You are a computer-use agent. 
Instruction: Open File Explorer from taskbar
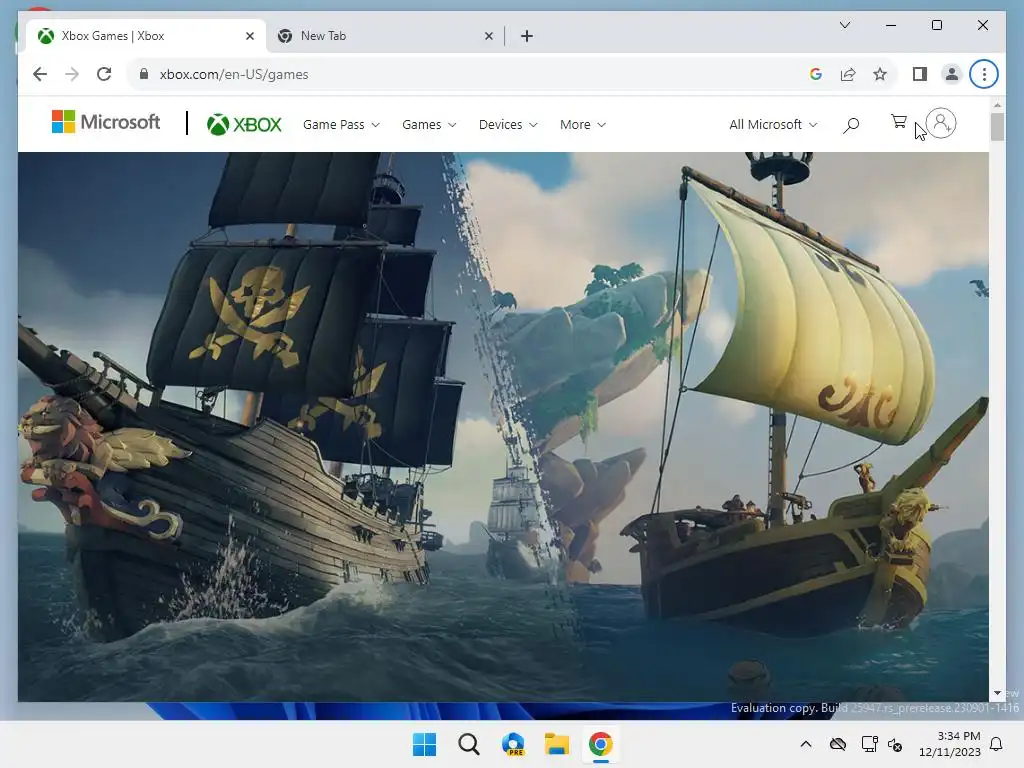click(556, 744)
